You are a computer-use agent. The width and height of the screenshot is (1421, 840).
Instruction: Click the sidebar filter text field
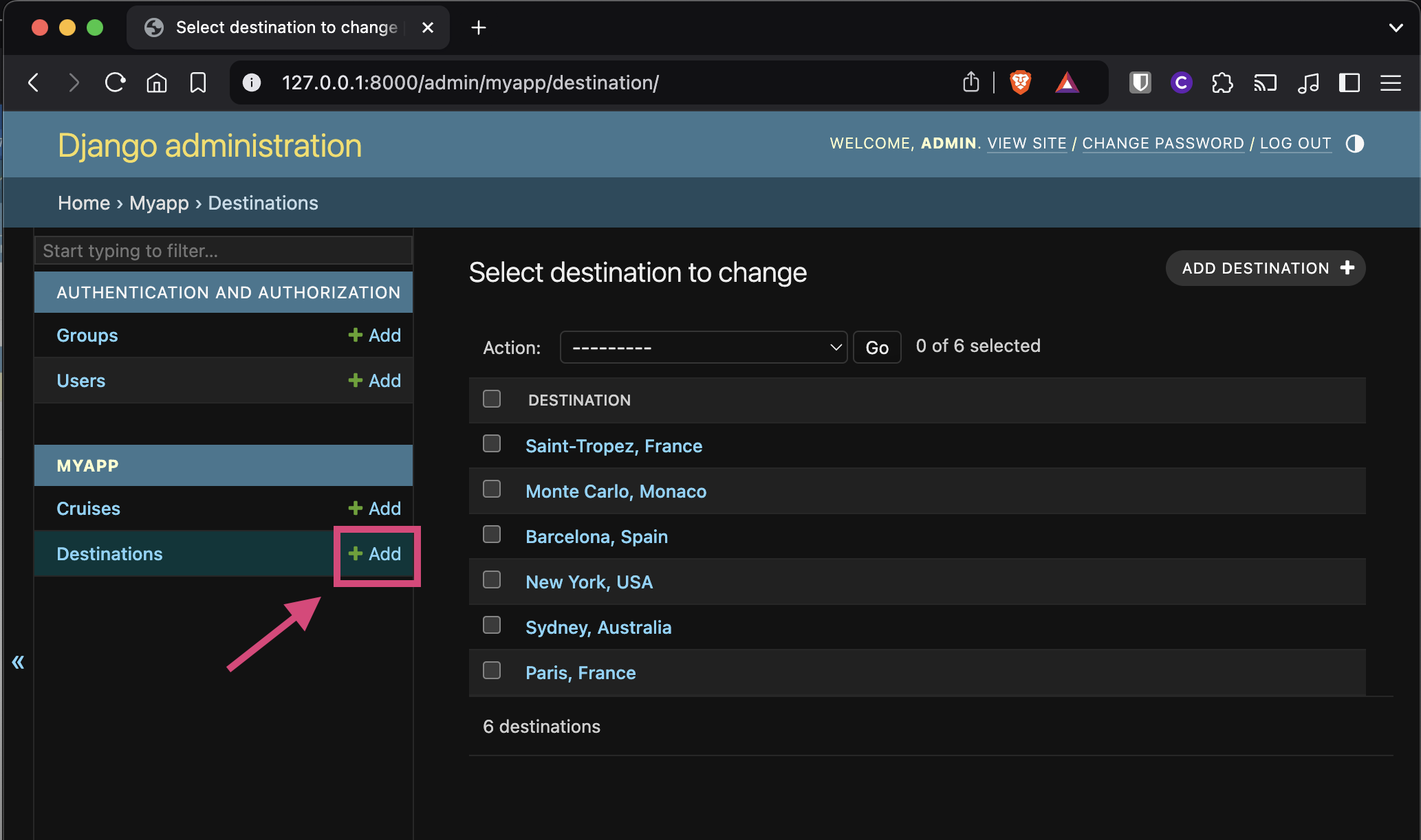pos(223,251)
